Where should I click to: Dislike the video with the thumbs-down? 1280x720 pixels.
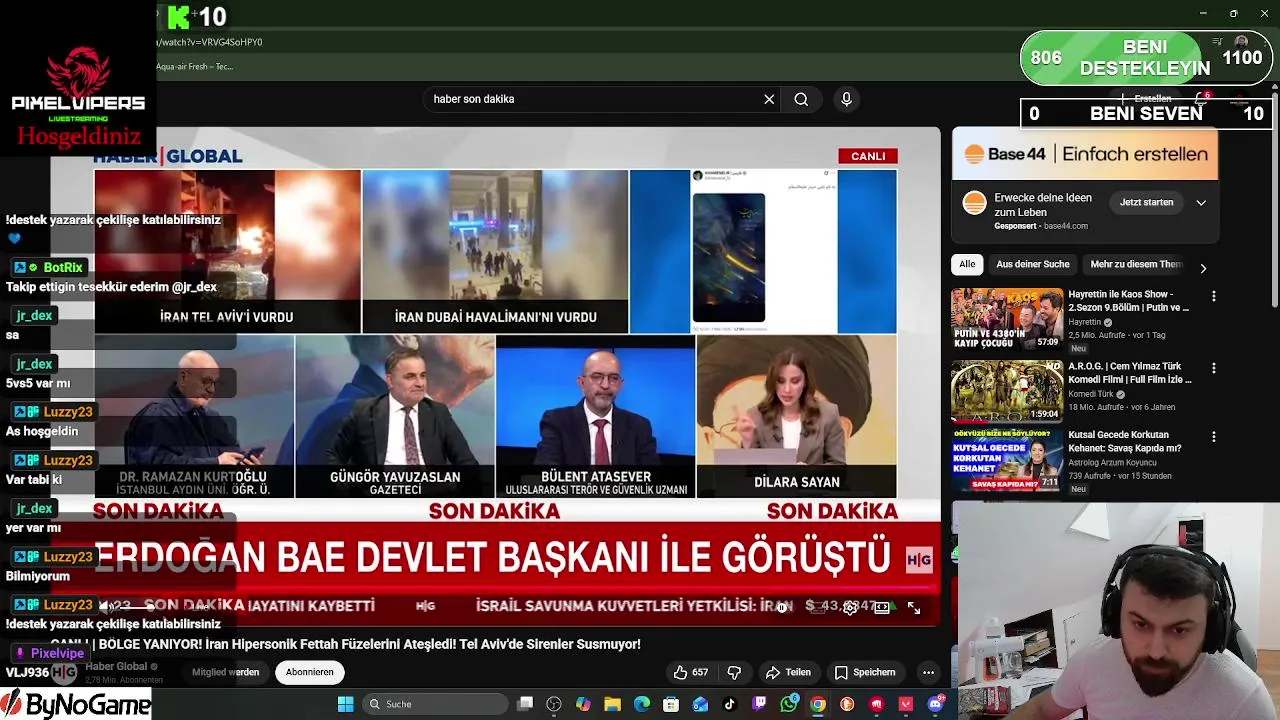click(x=734, y=672)
